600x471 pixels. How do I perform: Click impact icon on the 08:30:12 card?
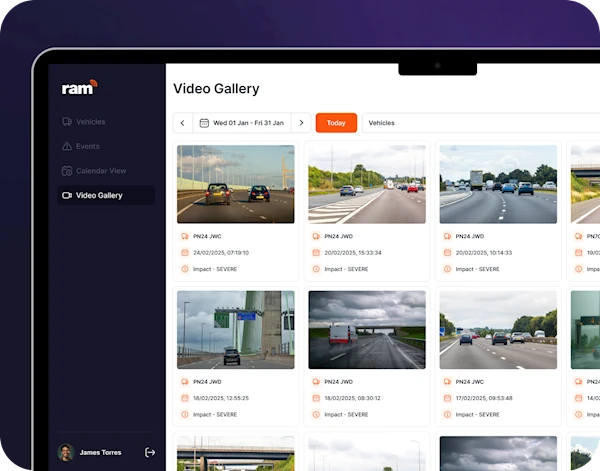click(x=316, y=414)
